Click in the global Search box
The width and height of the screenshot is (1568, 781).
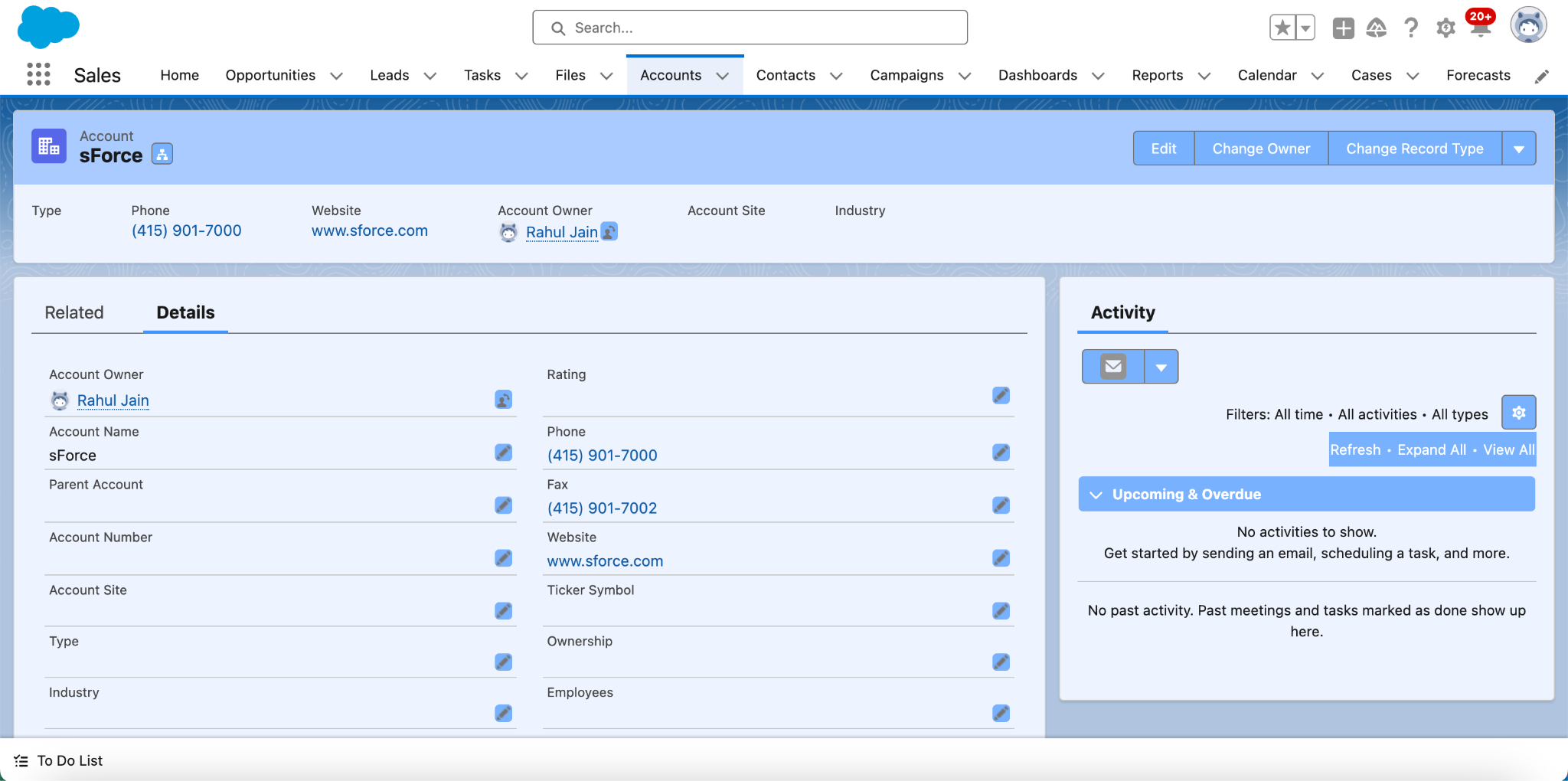click(x=750, y=28)
